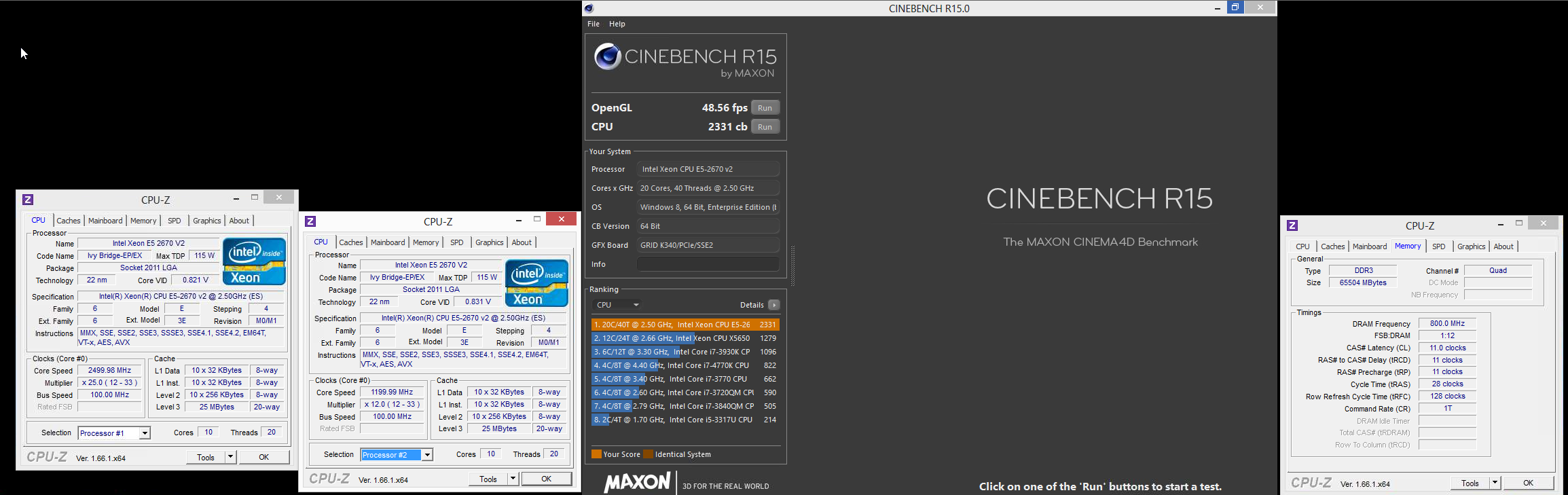This screenshot has height=495, width=1568.
Task: Expand Tools dropdown arrow in Processor #2 window
Action: [513, 479]
